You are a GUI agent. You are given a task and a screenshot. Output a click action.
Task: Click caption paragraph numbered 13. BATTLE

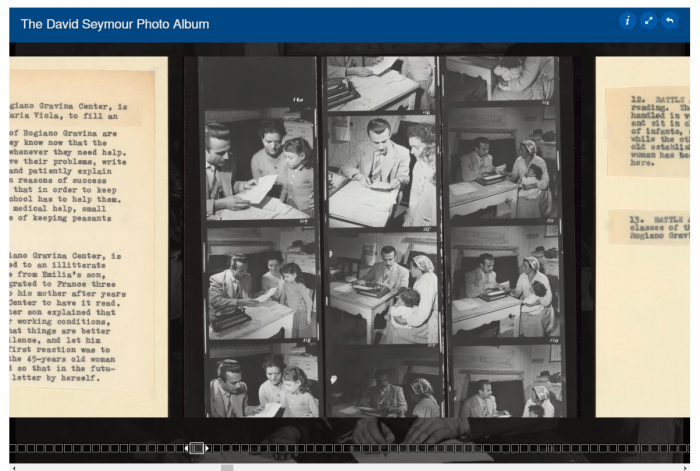[x=659, y=227]
